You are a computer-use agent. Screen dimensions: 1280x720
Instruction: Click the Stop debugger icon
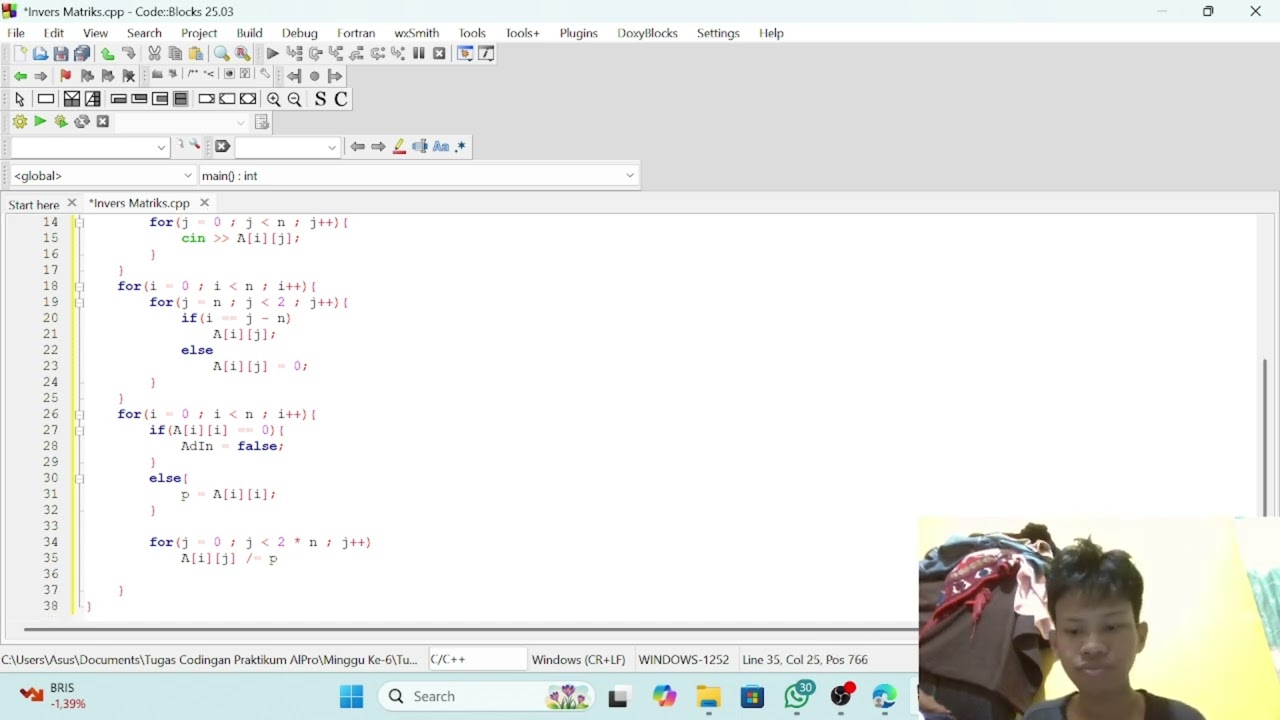tap(439, 54)
